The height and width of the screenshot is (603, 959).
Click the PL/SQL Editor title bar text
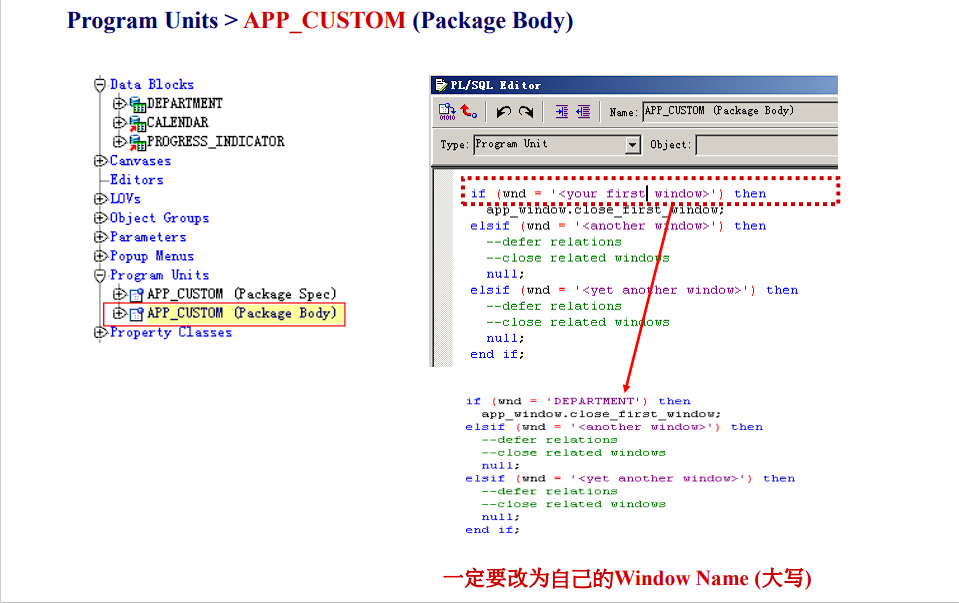click(496, 85)
